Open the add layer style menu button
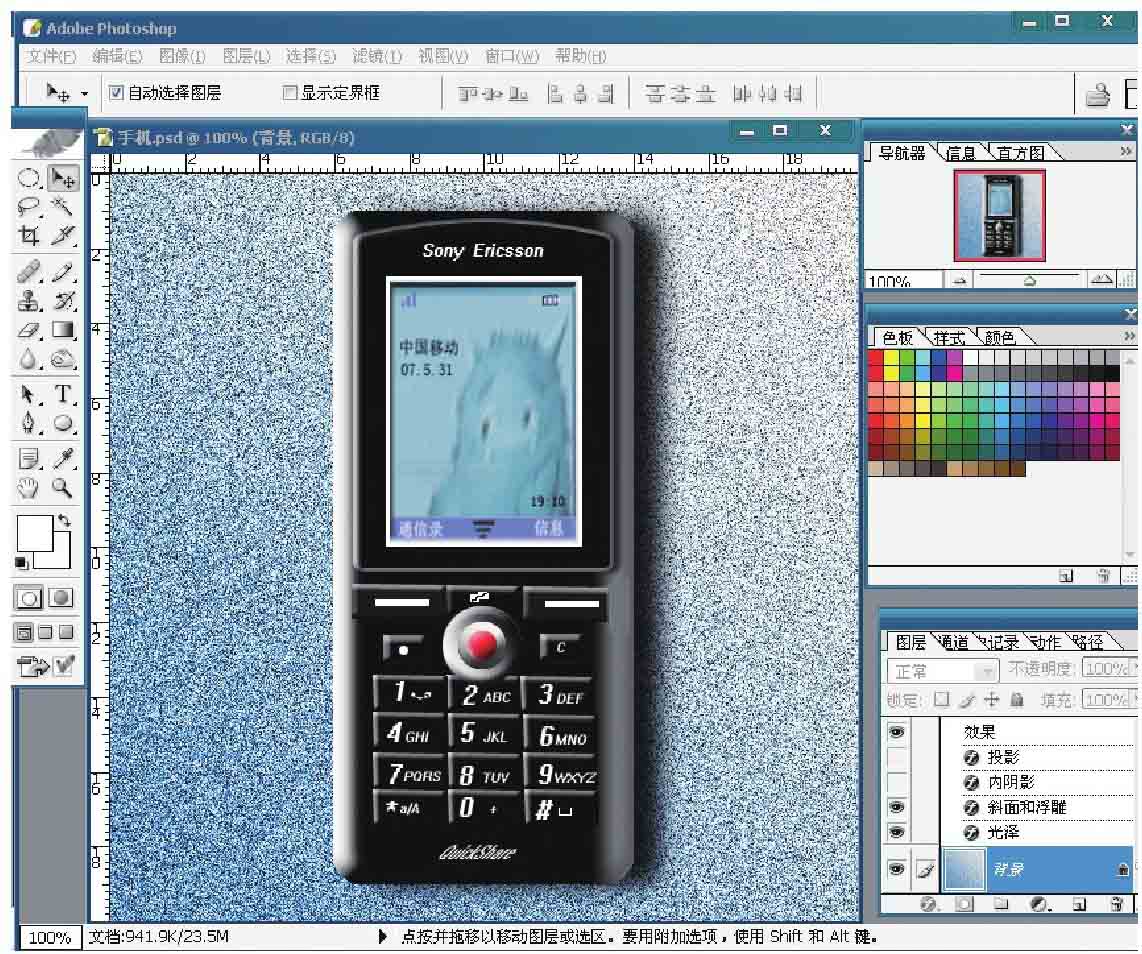 click(928, 904)
